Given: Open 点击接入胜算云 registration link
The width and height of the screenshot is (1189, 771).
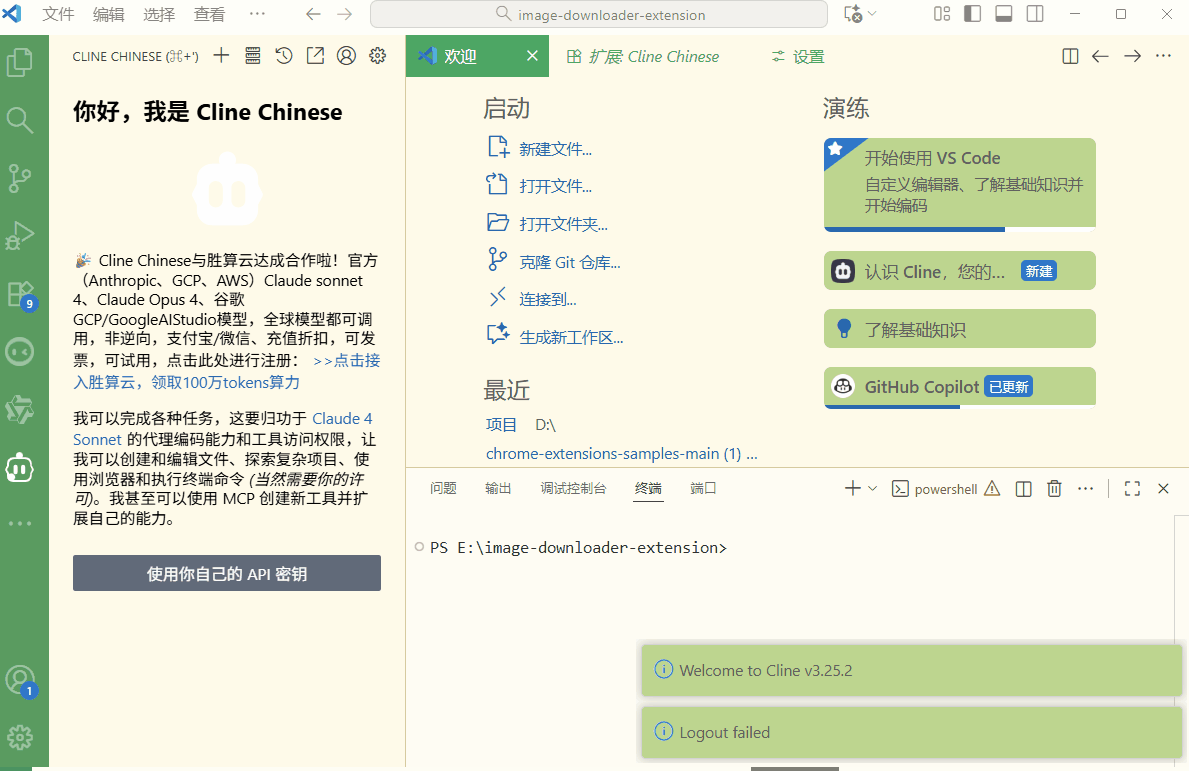Looking at the screenshot, I should coord(347,361).
